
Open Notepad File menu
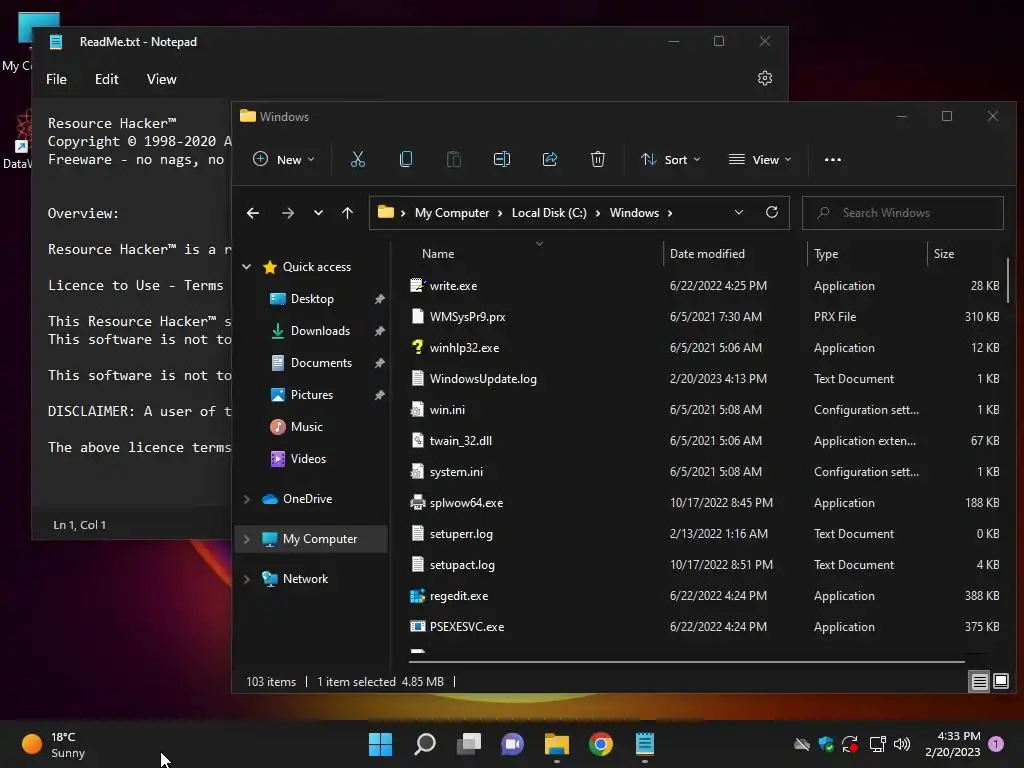click(x=56, y=79)
